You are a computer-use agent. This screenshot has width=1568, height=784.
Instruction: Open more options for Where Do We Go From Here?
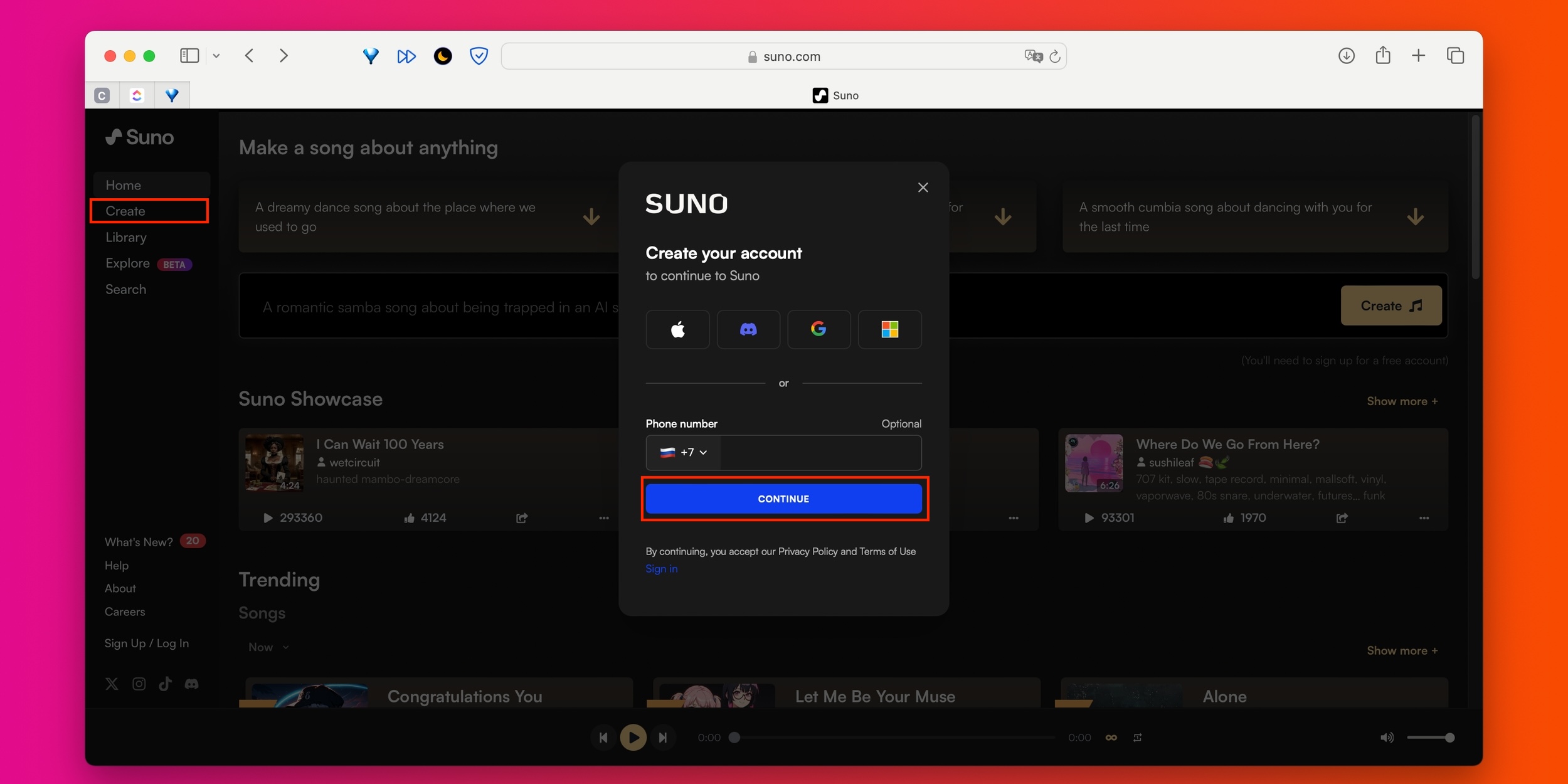1424,518
